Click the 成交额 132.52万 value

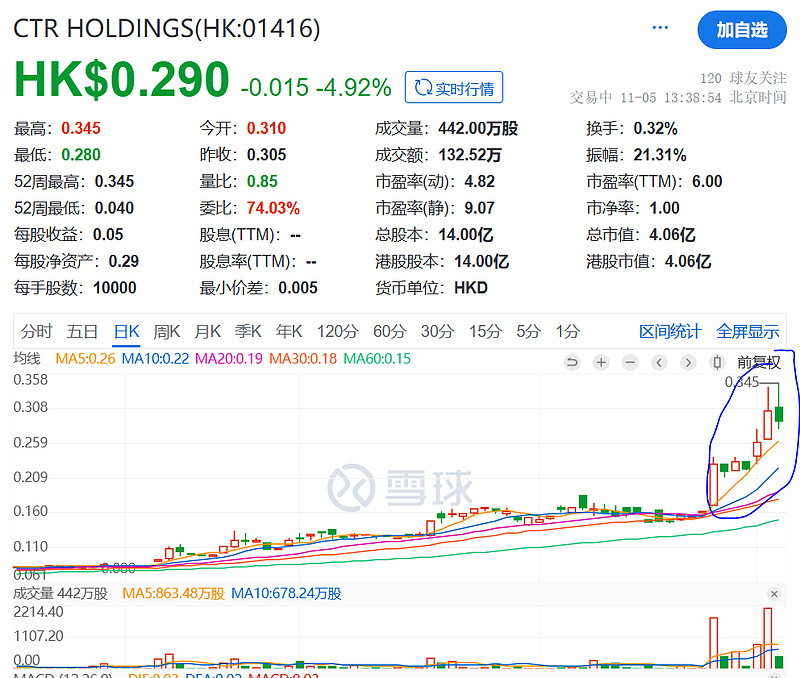[470, 155]
